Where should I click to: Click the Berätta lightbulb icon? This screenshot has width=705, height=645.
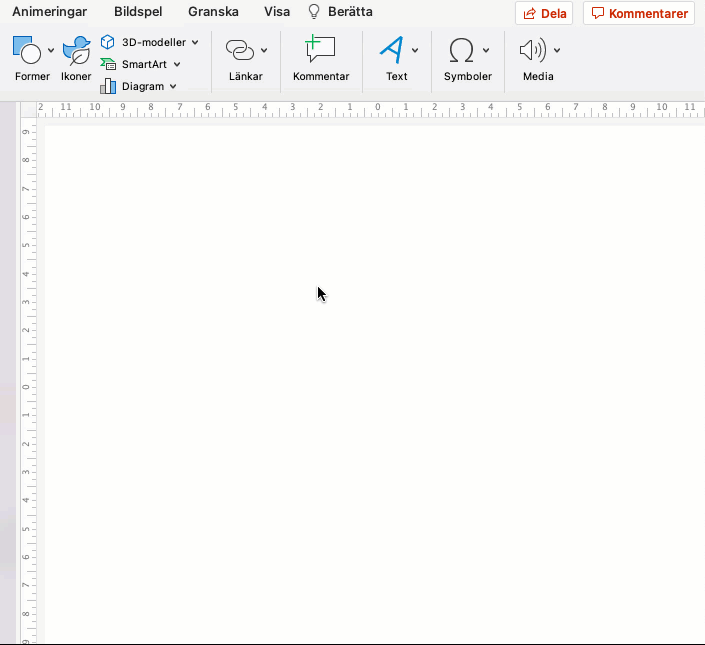coord(314,12)
